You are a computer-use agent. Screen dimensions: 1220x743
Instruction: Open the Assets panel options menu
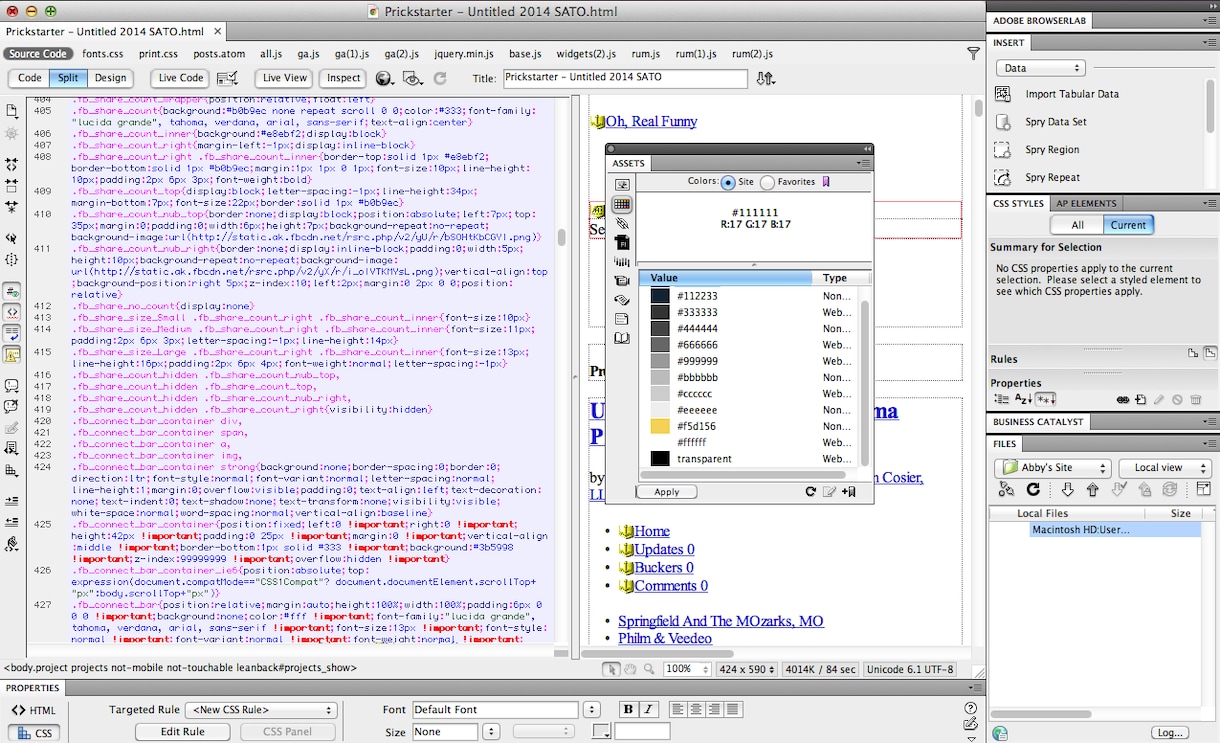[864, 163]
